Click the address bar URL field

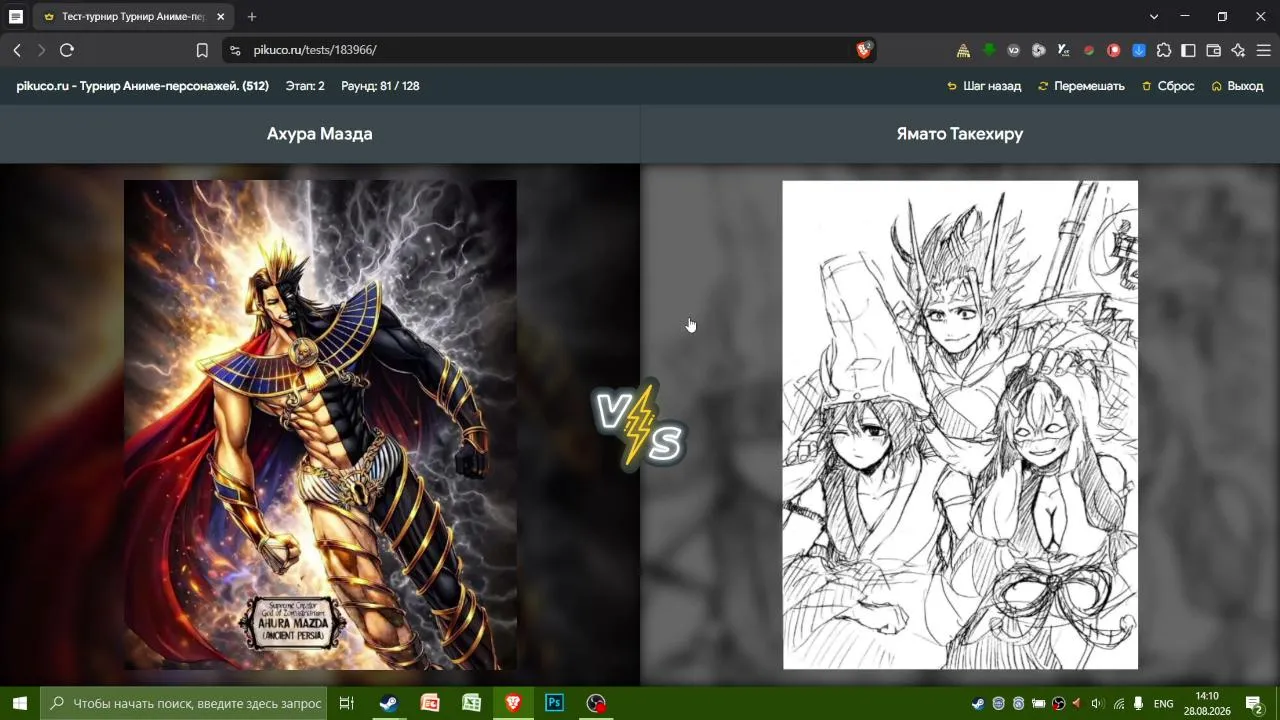coord(550,50)
